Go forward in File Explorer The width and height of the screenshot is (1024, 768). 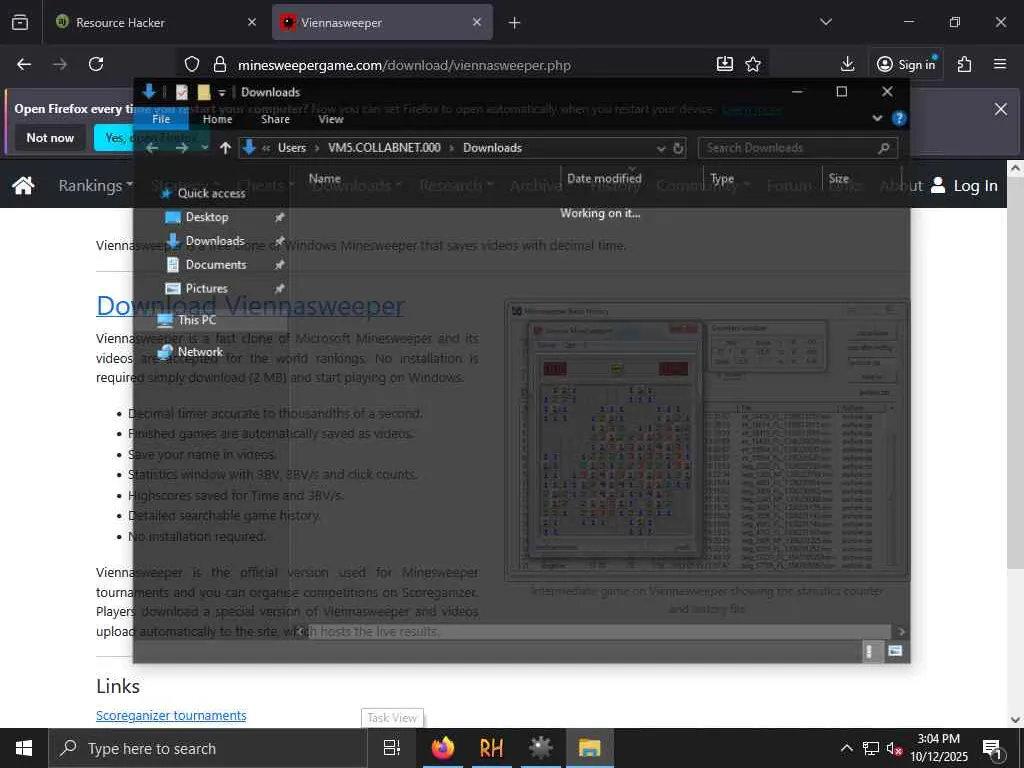pyautogui.click(x=182, y=148)
